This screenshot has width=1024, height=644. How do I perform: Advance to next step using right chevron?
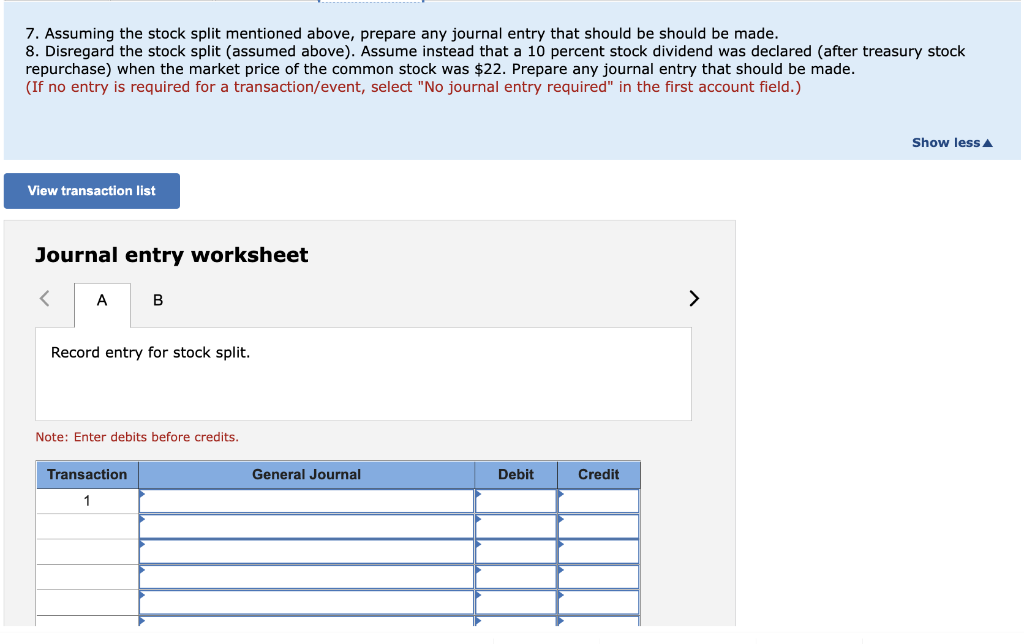(694, 297)
